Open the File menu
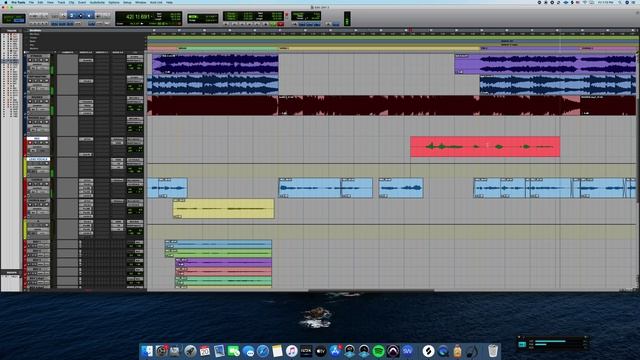Viewport: 640px width, 360px height. [31, 2]
